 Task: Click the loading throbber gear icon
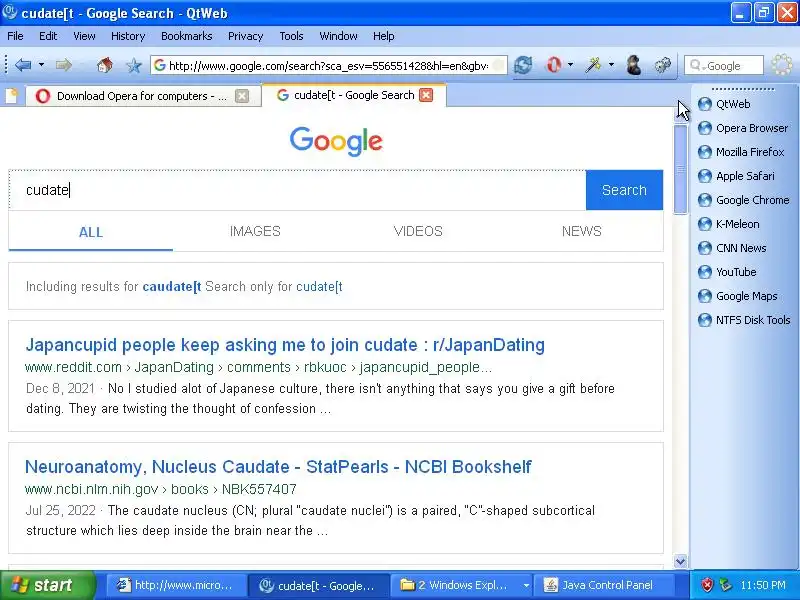click(x=781, y=65)
